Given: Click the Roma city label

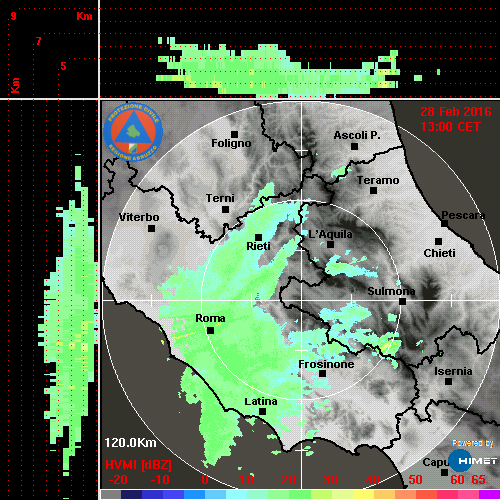Looking at the screenshot, I should 210,318.
